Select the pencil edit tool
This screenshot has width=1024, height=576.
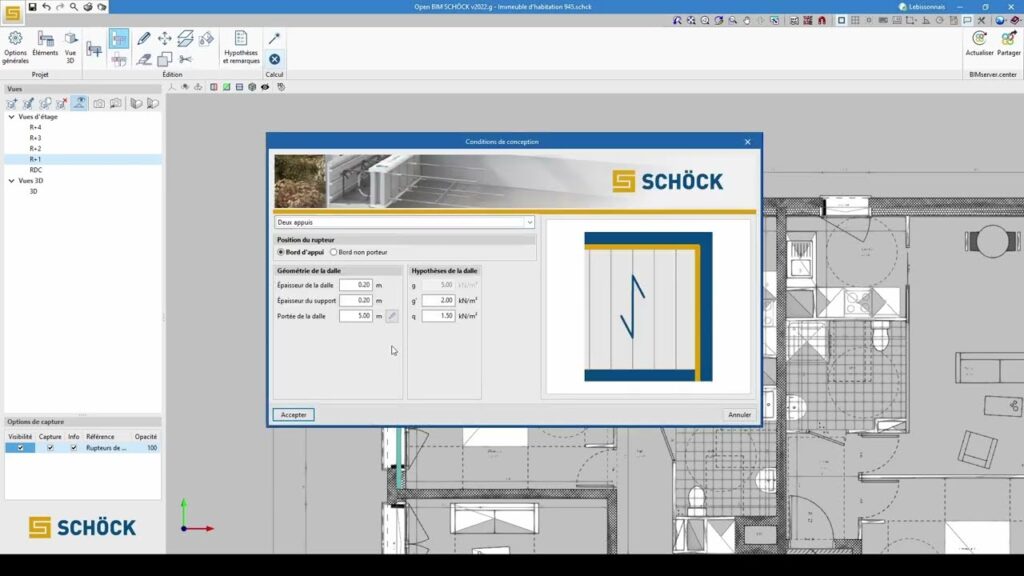(144, 39)
